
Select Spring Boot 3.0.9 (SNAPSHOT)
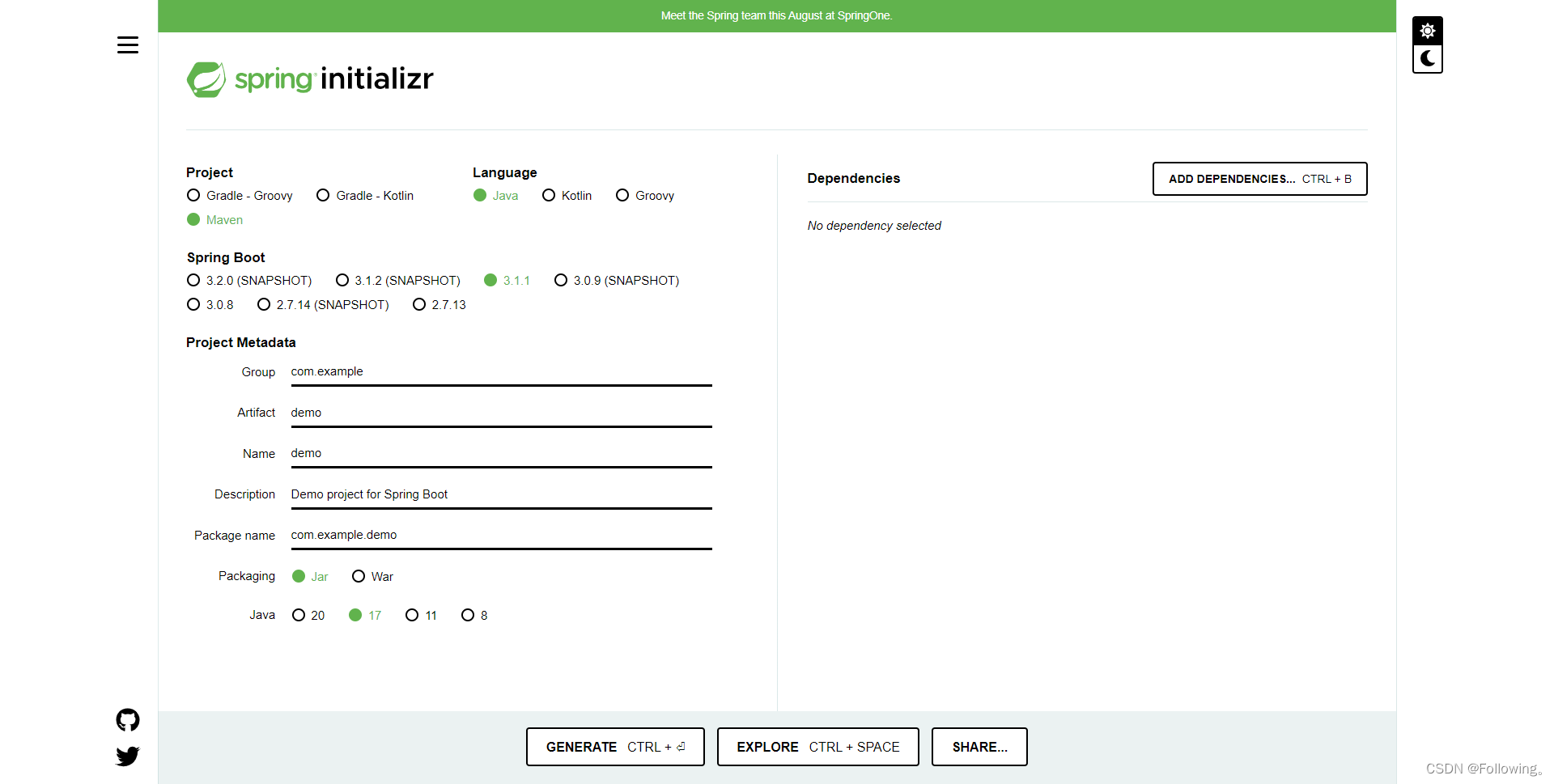(x=617, y=281)
